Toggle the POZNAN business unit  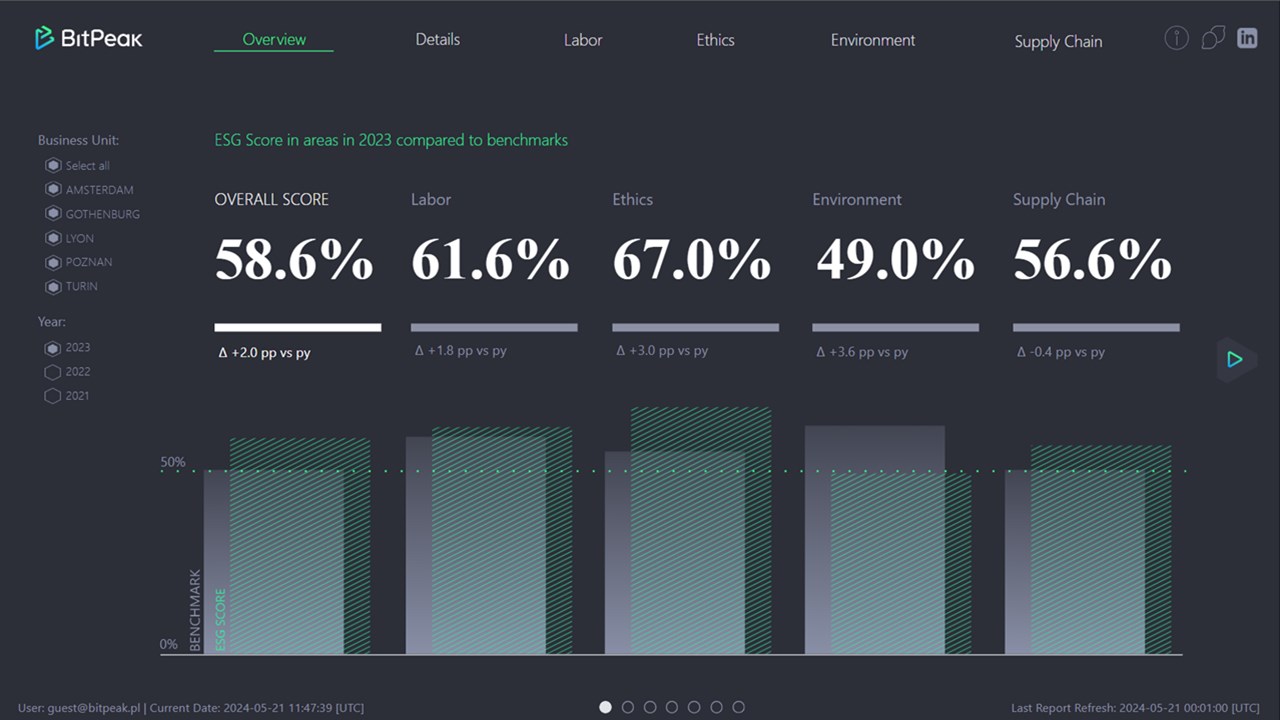click(78, 262)
